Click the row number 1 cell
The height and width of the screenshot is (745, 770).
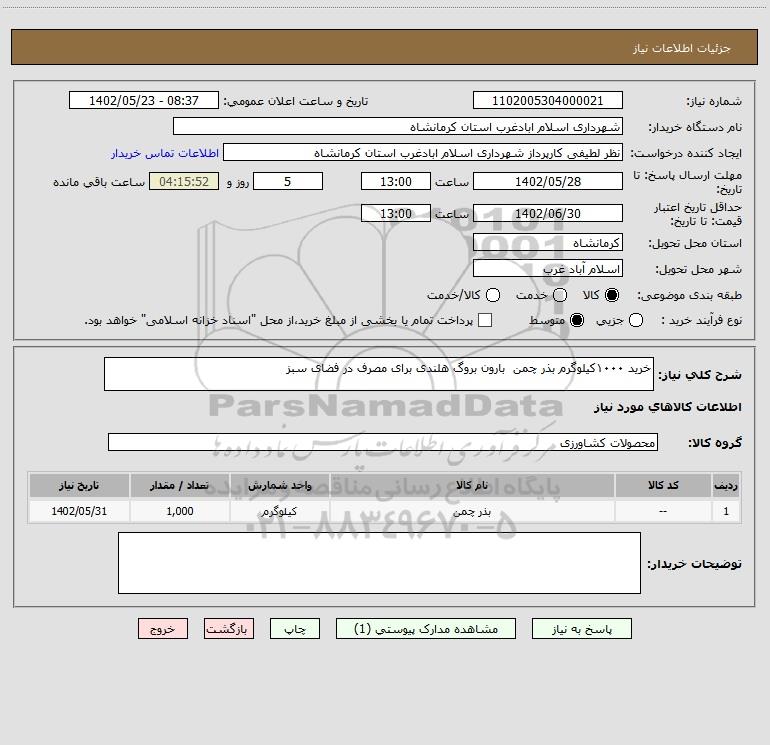(x=726, y=511)
